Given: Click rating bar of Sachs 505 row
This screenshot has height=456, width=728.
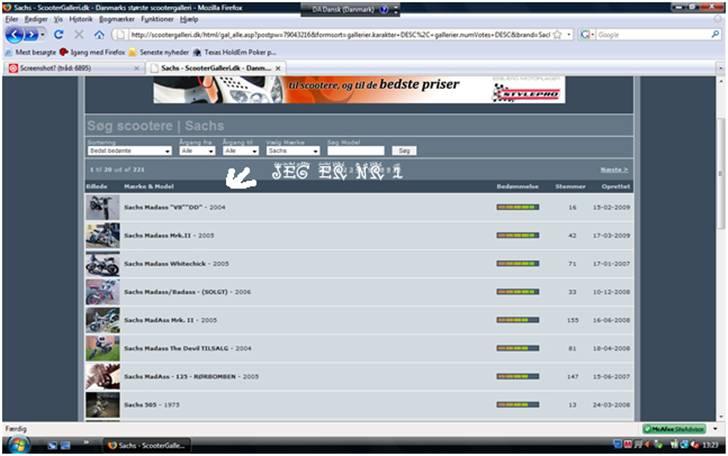Looking at the screenshot, I should point(517,404).
